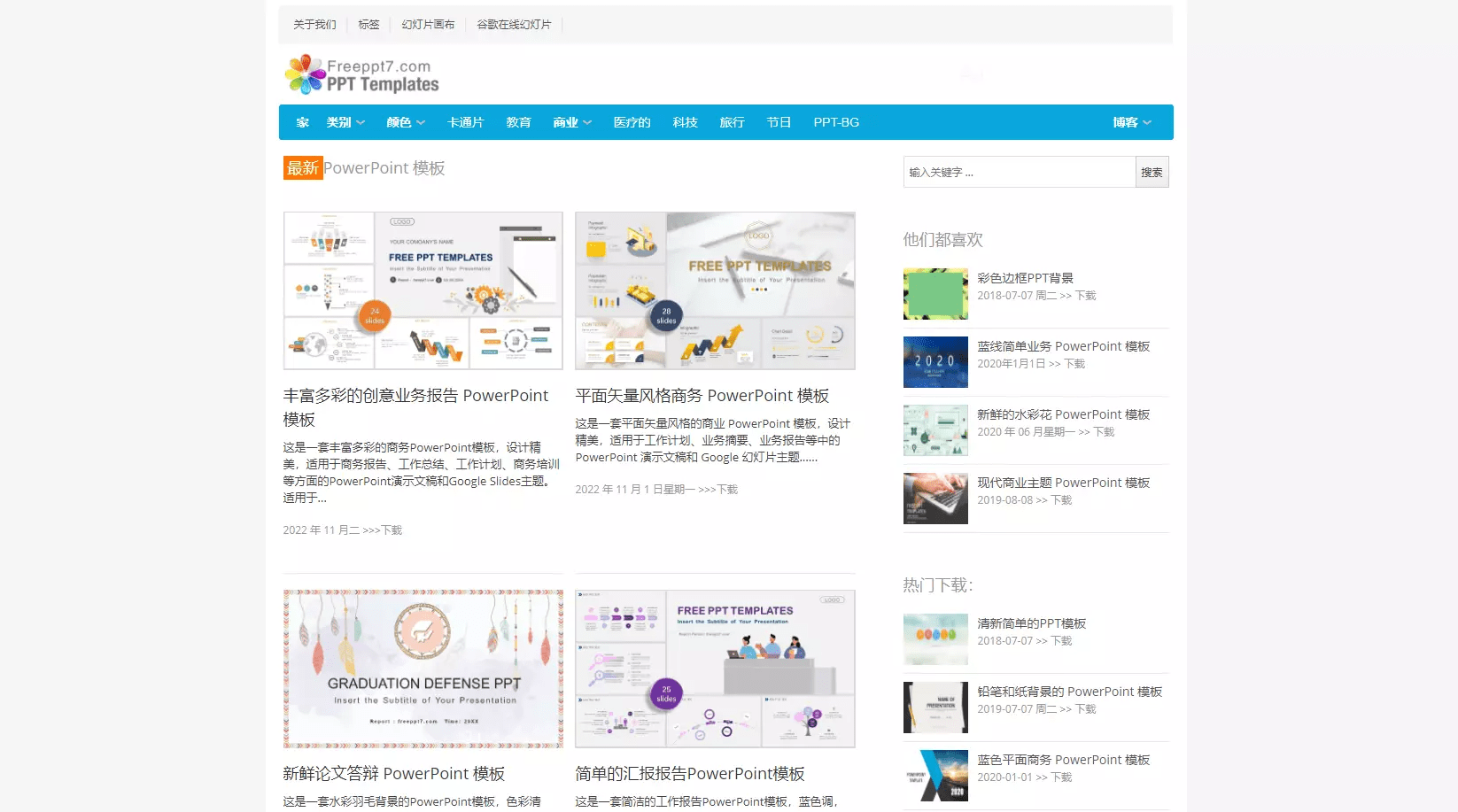Open the 现代商业主题 PowerPoint 模板 link
The width and height of the screenshot is (1458, 812).
[x=1063, y=483]
